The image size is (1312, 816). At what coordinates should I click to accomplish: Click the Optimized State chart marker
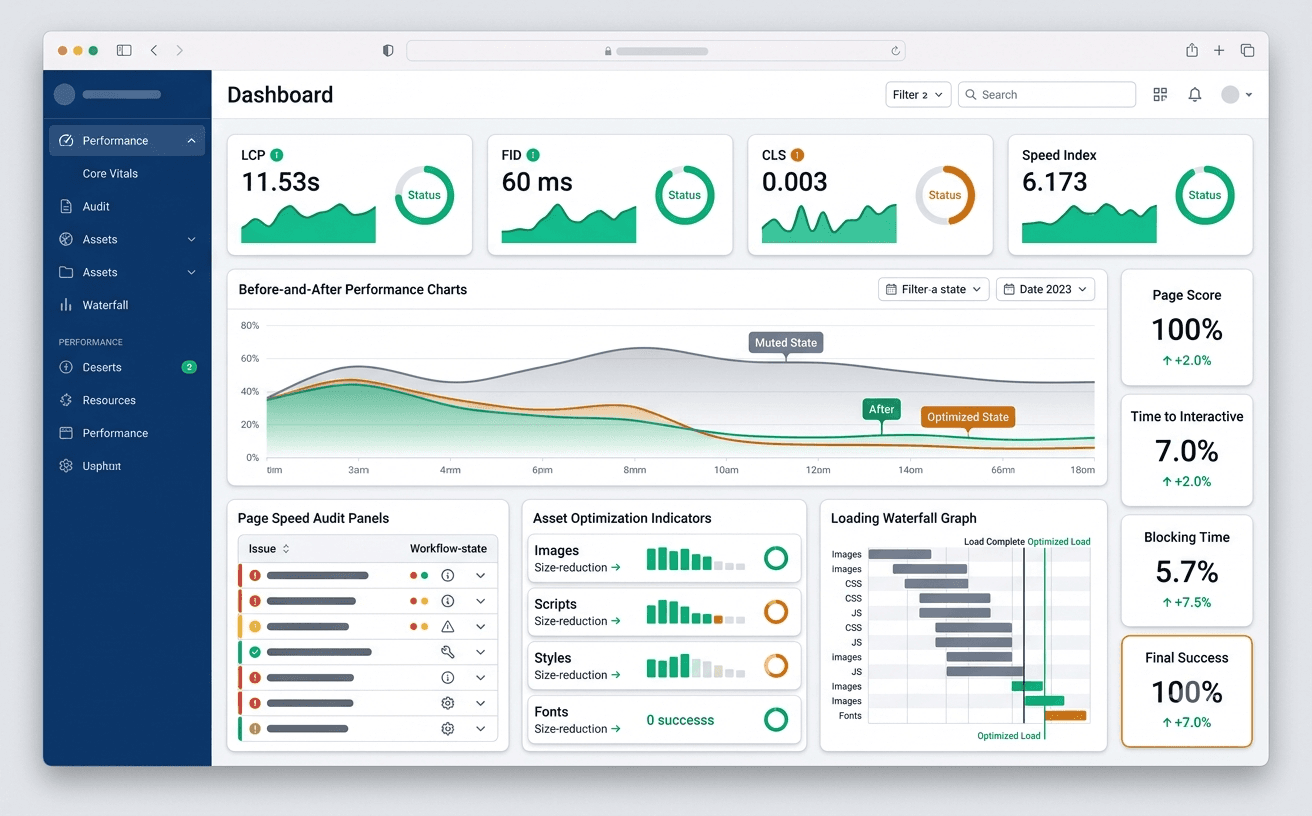[968, 417]
